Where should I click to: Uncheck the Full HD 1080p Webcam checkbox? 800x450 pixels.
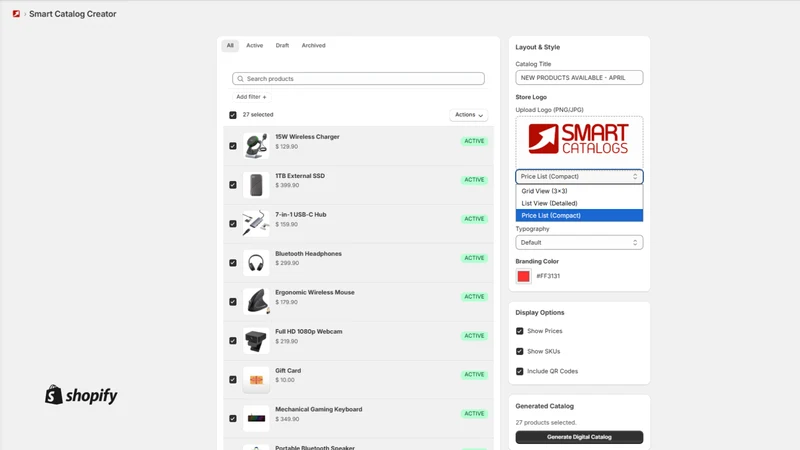pyautogui.click(x=233, y=341)
